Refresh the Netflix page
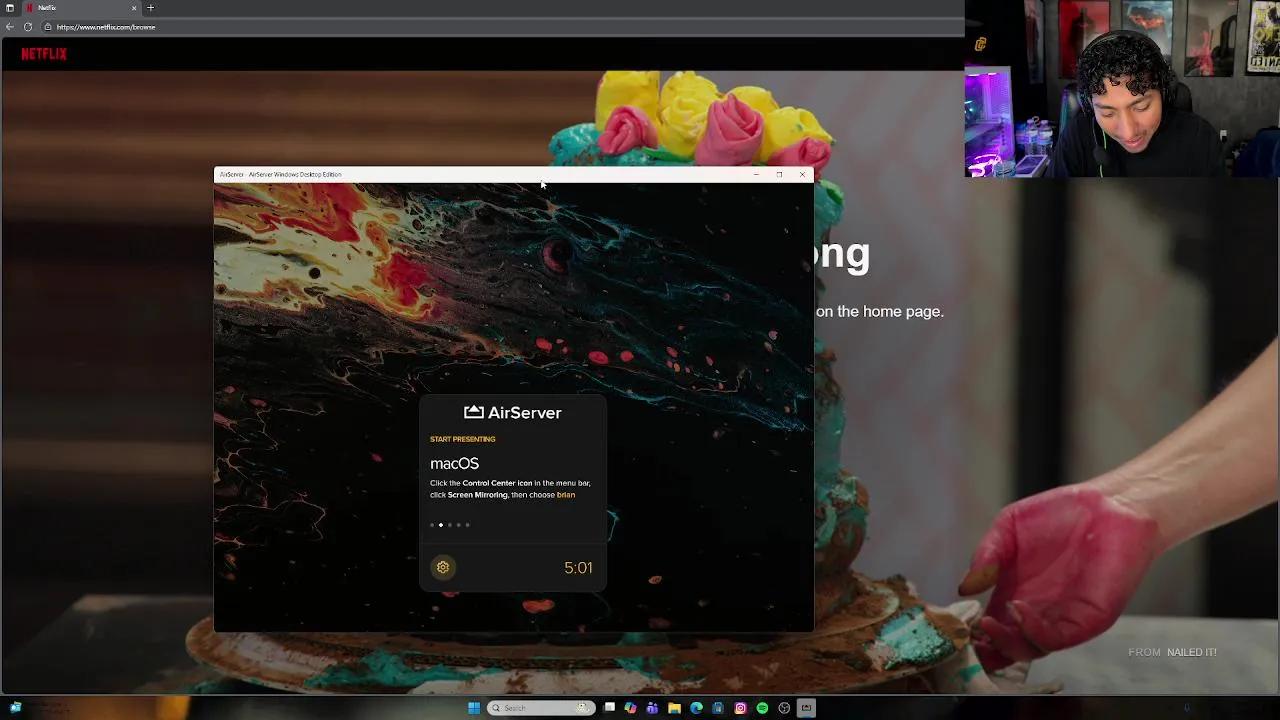 point(28,27)
